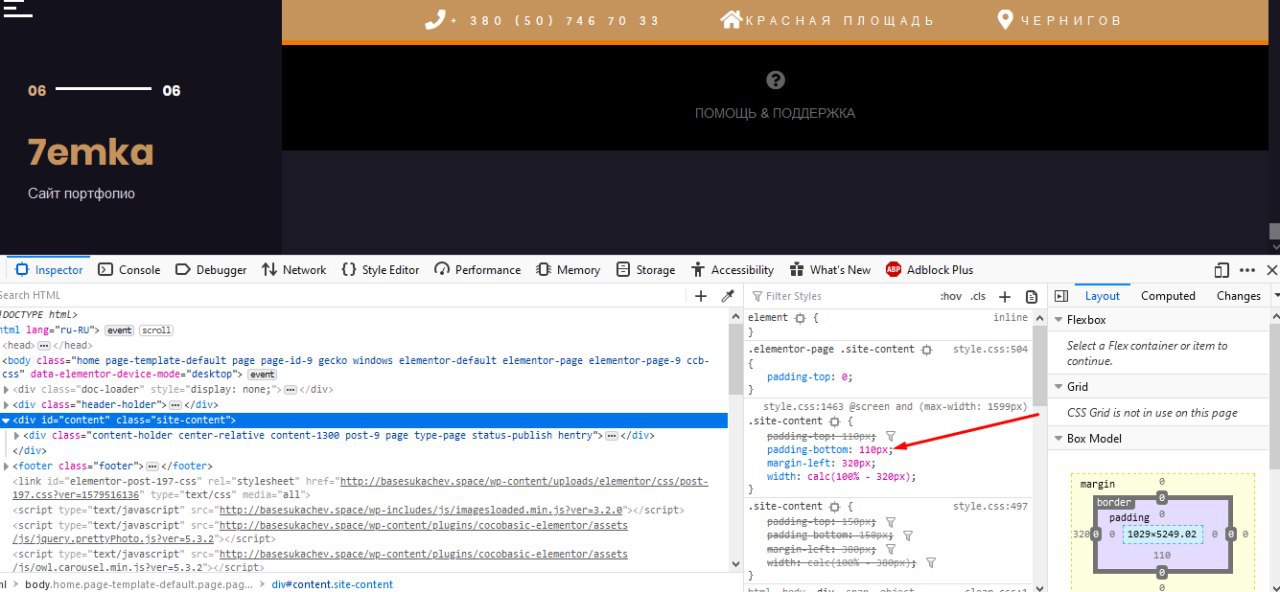Open the Performance tab

pos(478,270)
